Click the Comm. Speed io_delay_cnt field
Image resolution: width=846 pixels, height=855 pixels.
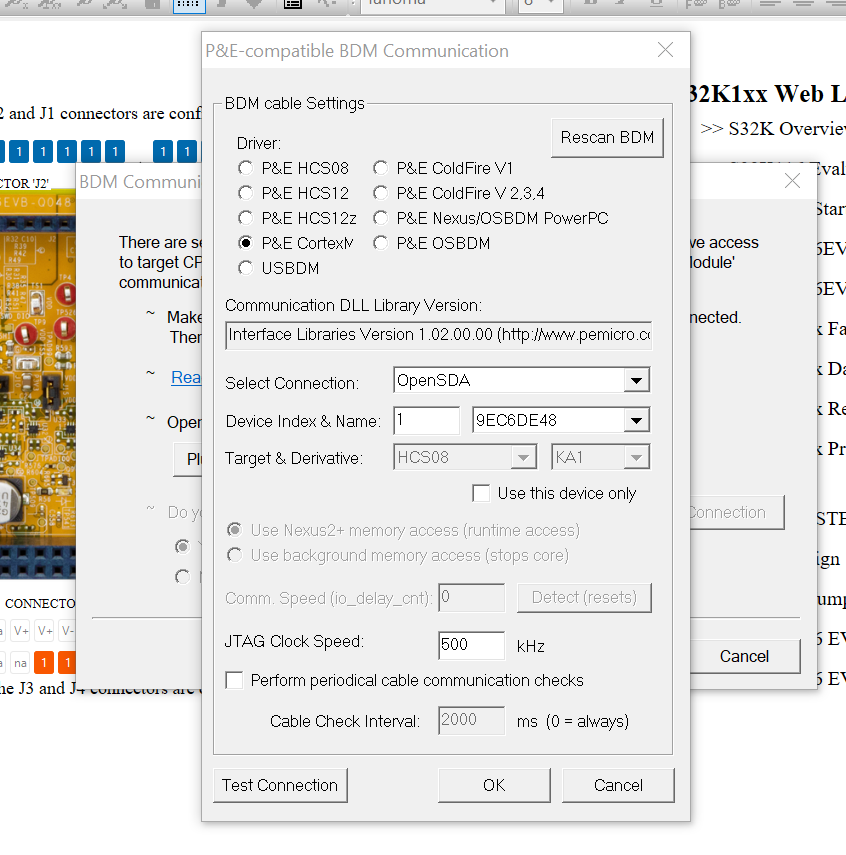point(472,598)
